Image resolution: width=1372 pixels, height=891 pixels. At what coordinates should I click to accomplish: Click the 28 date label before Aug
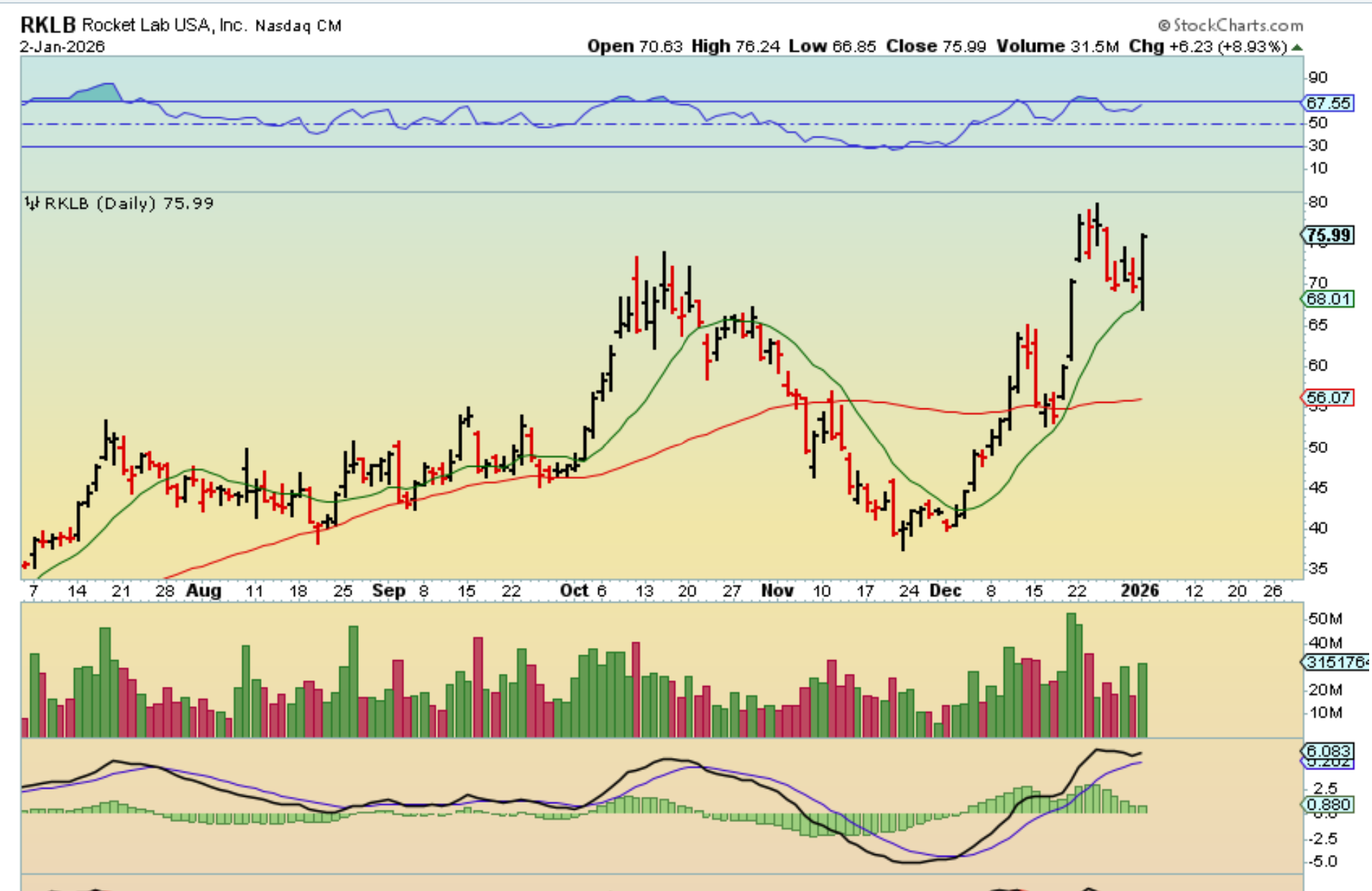click(165, 591)
